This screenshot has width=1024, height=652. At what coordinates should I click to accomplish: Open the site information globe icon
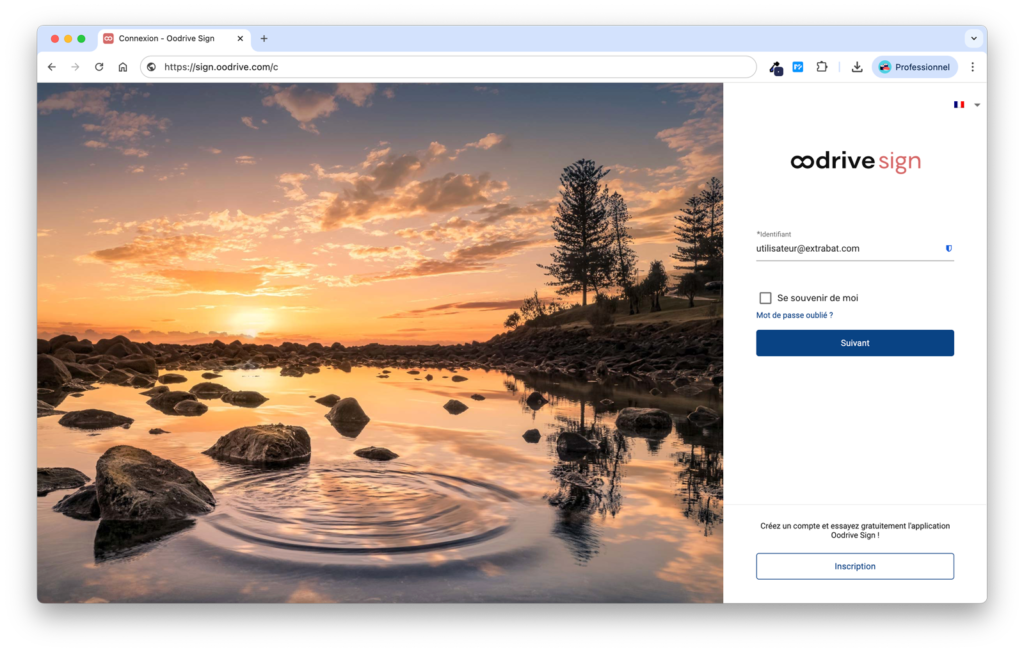pyautogui.click(x=151, y=67)
